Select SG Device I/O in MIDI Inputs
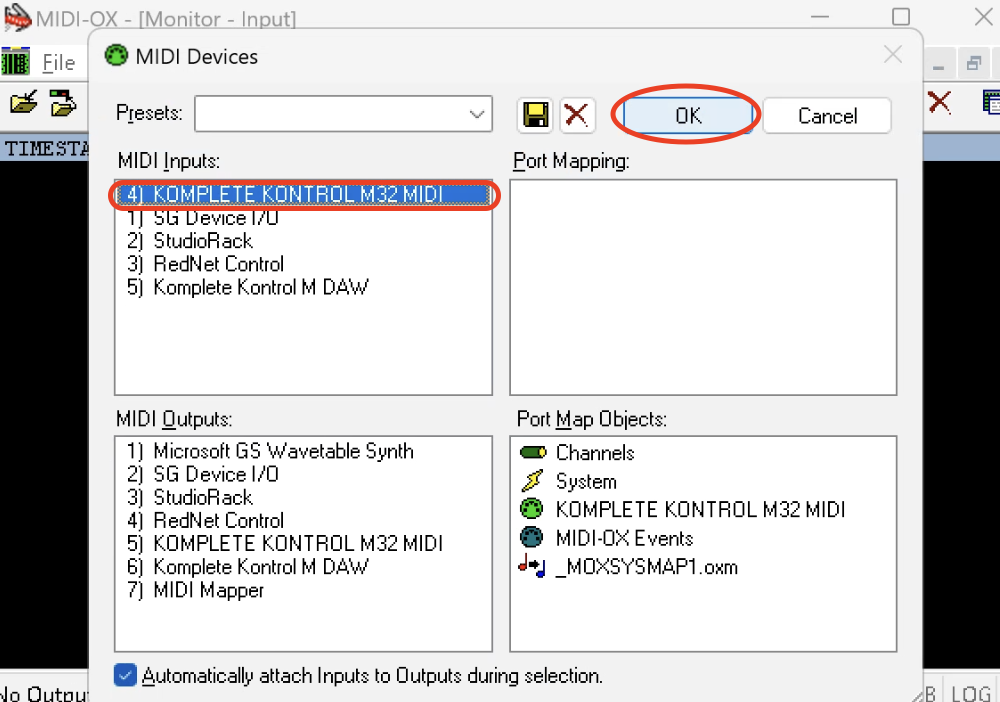The width and height of the screenshot is (1000, 702). click(304, 218)
